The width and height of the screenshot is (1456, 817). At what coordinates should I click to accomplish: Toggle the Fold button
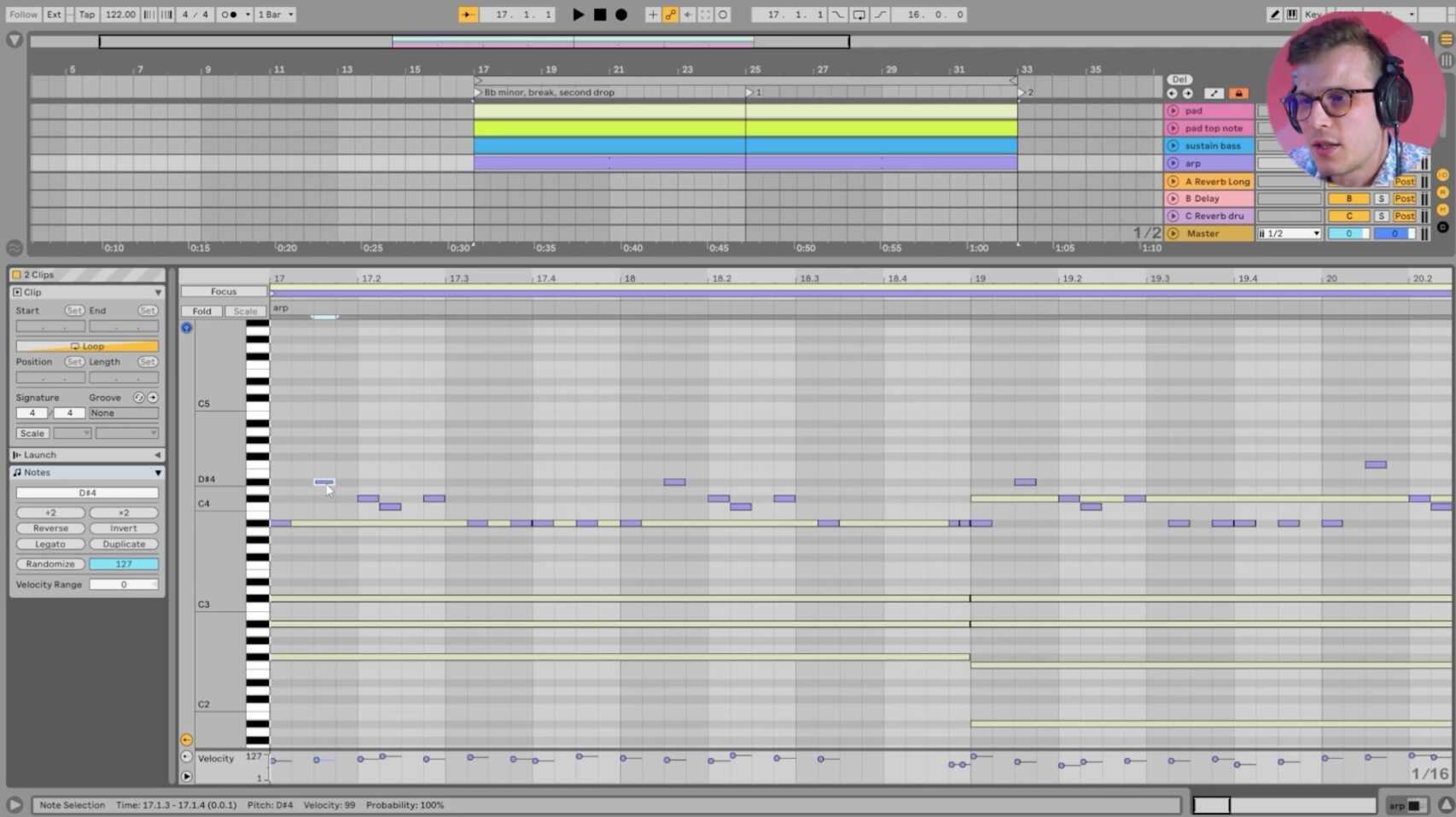click(x=201, y=312)
